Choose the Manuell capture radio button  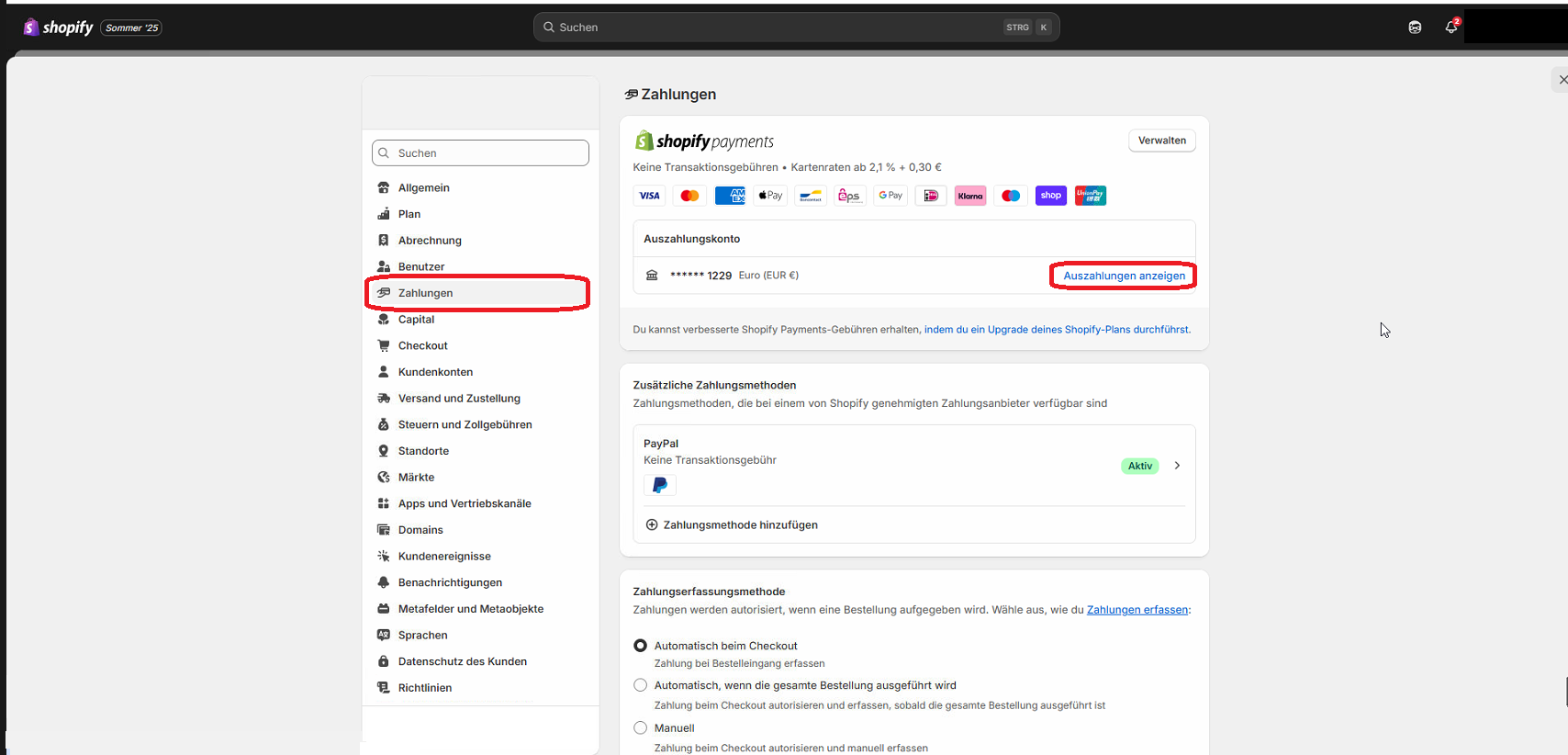[x=641, y=727]
